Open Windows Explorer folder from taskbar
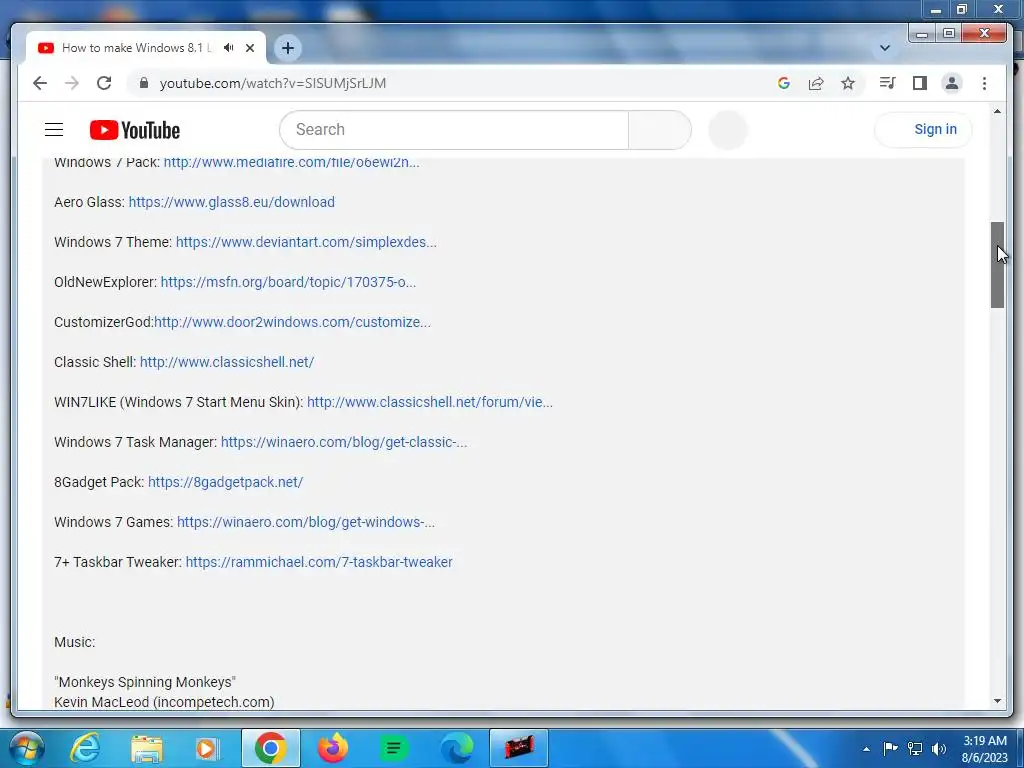Screen dimensions: 1024x768 pyautogui.click(x=147, y=748)
